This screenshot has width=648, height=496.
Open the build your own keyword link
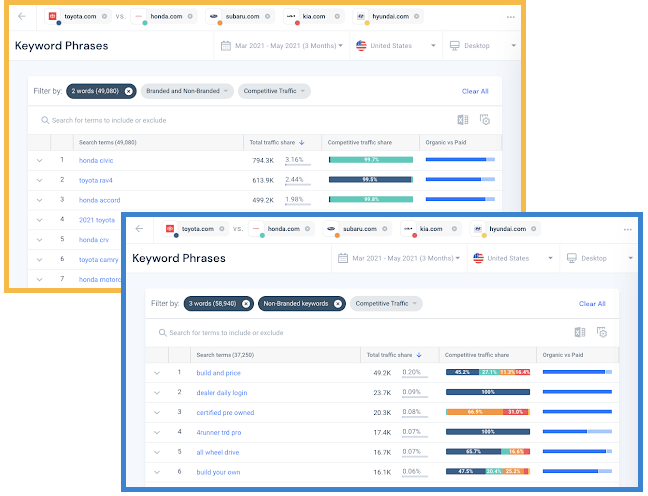[218, 472]
